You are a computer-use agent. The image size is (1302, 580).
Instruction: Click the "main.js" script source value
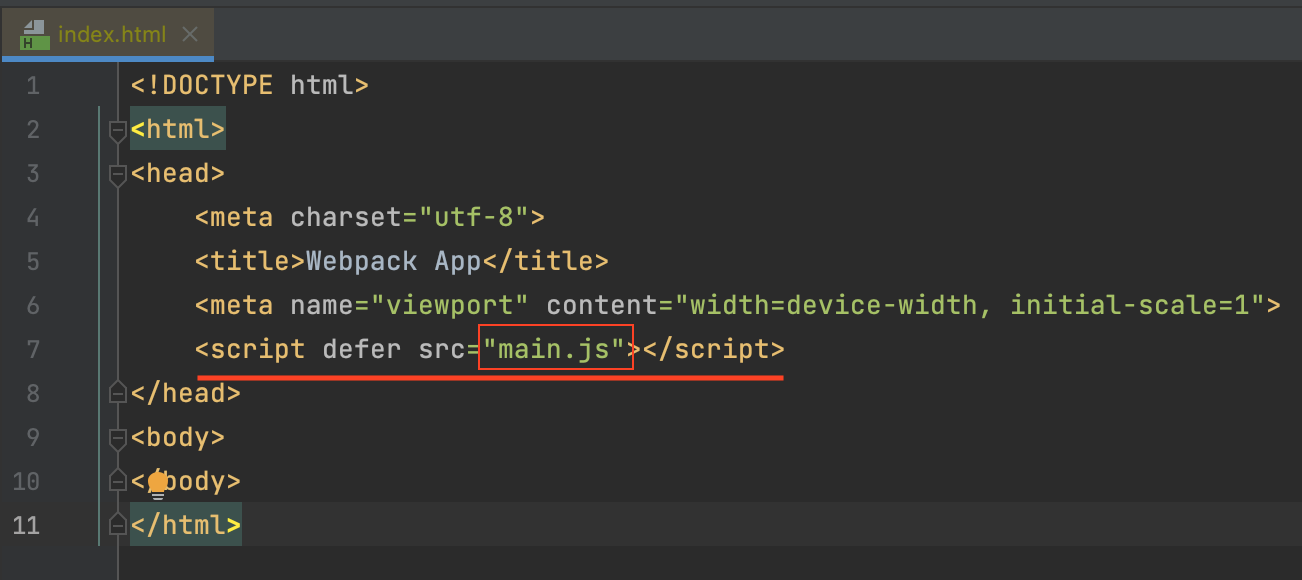pos(555,349)
